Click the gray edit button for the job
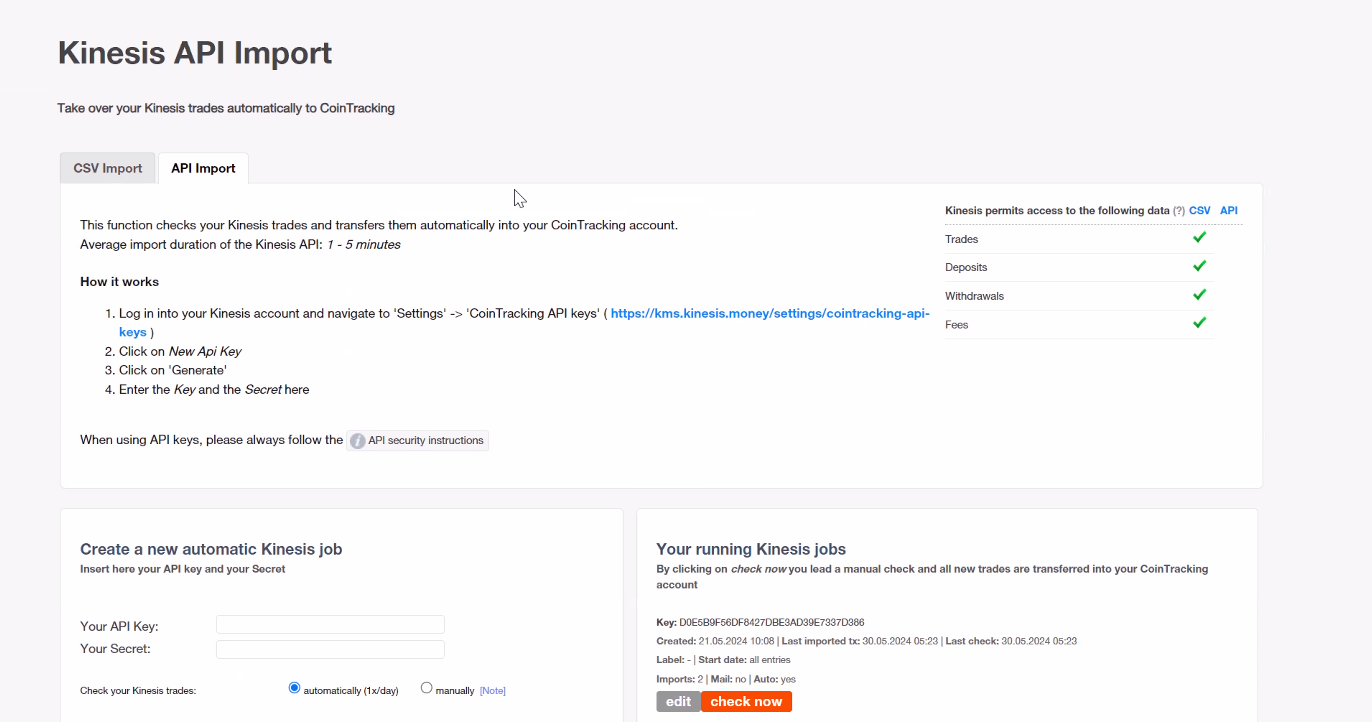This screenshot has height=722, width=1372. [x=678, y=702]
